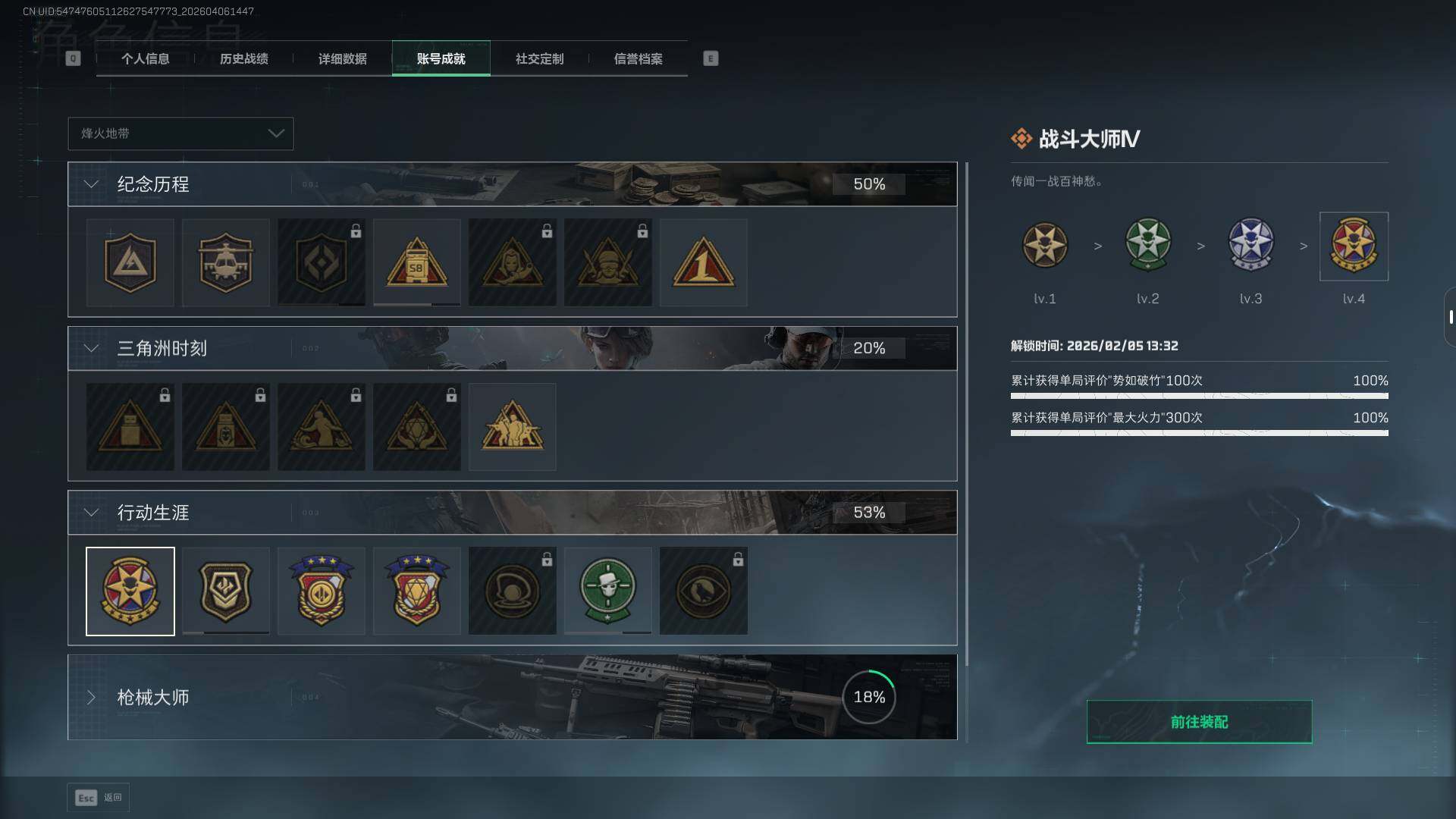Image resolution: width=1456 pixels, height=819 pixels.
Task: Collapse the 三角洲时刻 section
Action: click(91, 348)
